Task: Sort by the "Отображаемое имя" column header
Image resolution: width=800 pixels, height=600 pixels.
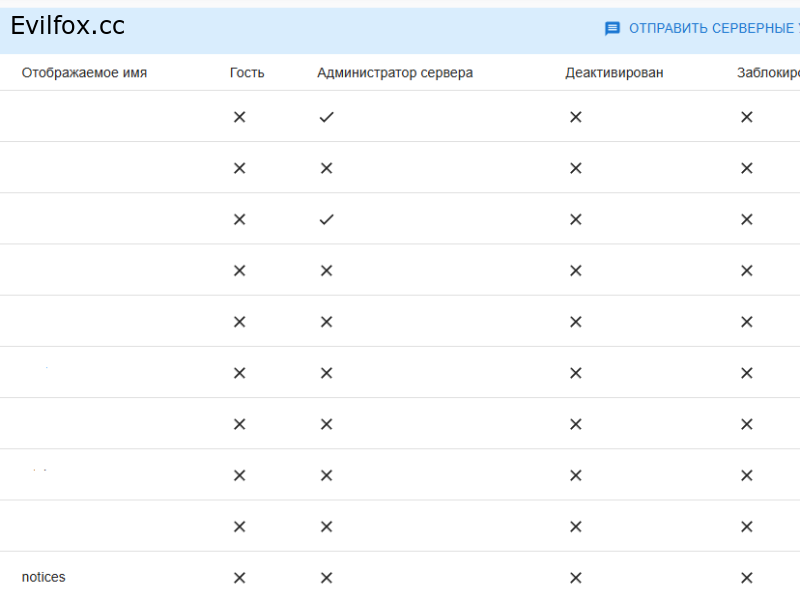Action: pos(84,73)
